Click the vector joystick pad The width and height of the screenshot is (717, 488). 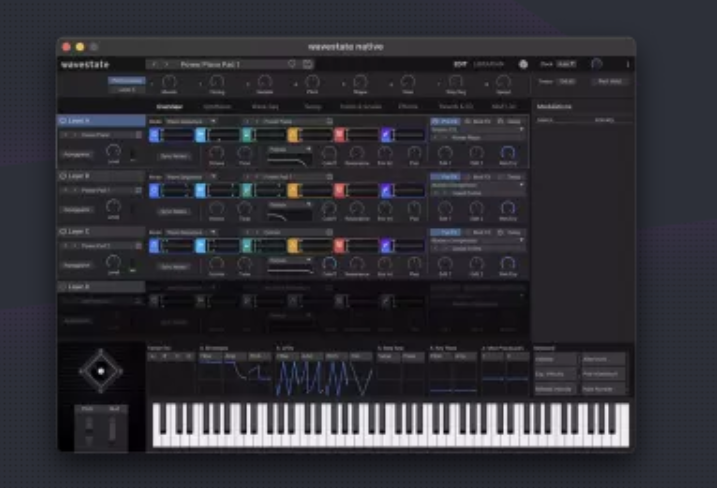(101, 371)
